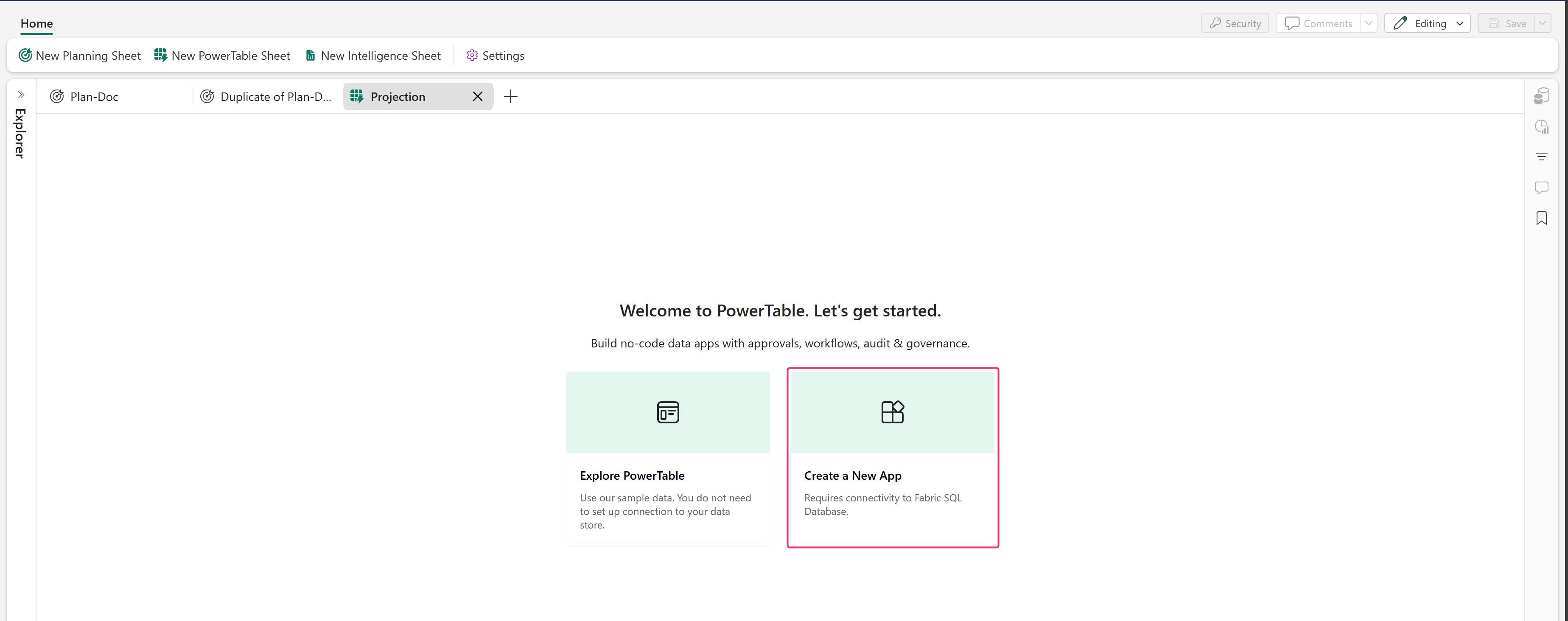Screen dimensions: 1568x621
Task: Close the Projection sheet tab
Action: (478, 97)
